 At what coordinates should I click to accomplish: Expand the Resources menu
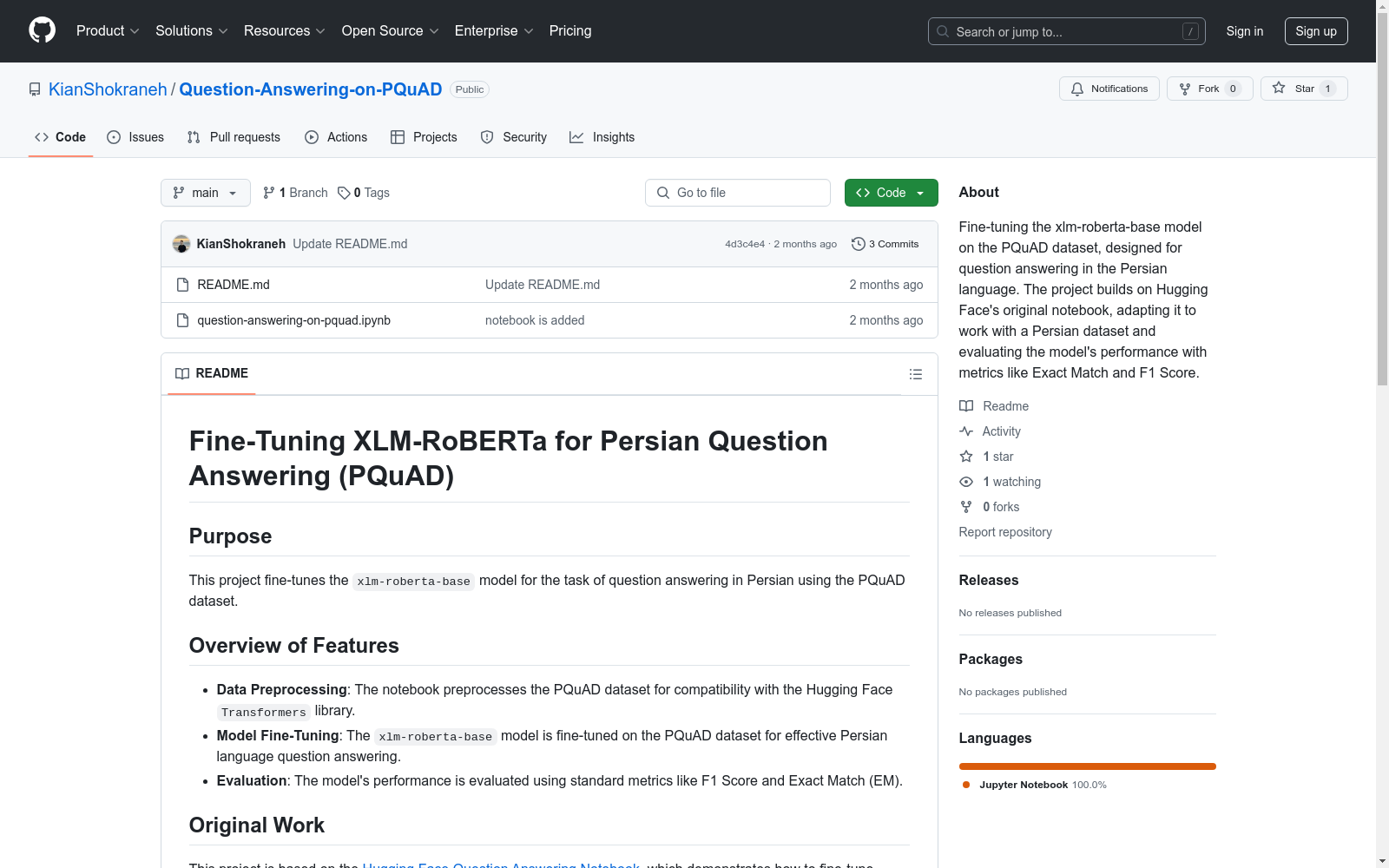point(285,31)
